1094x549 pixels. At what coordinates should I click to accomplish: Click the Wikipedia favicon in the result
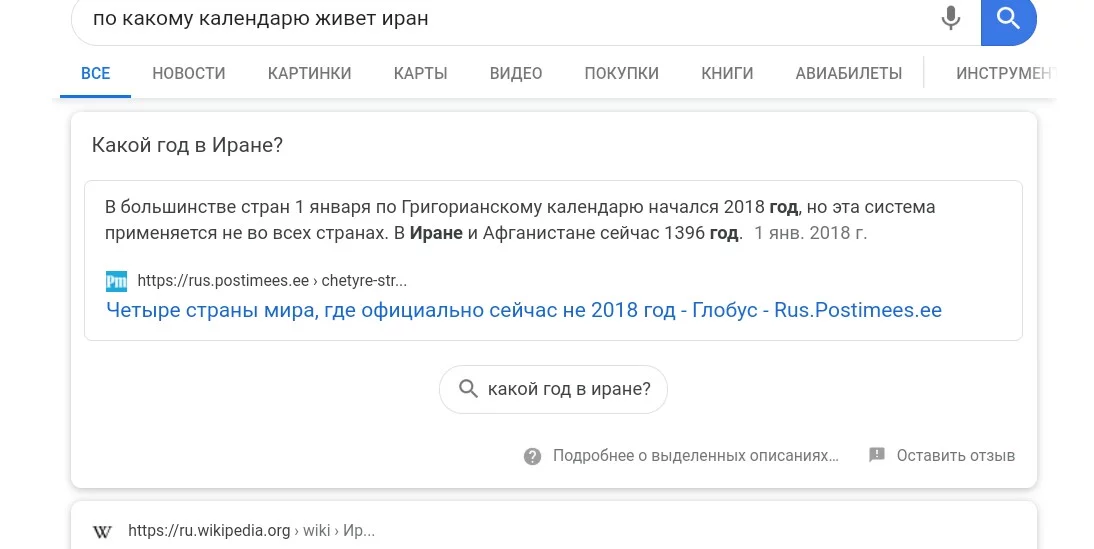tap(102, 531)
